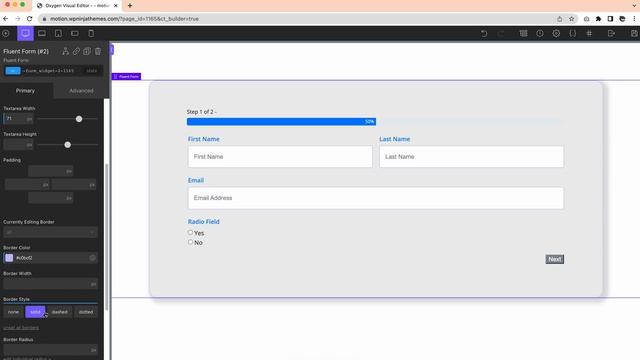Viewport: 640px width, 360px height.
Task: Open Chrome three-dot menu
Action: point(634,19)
